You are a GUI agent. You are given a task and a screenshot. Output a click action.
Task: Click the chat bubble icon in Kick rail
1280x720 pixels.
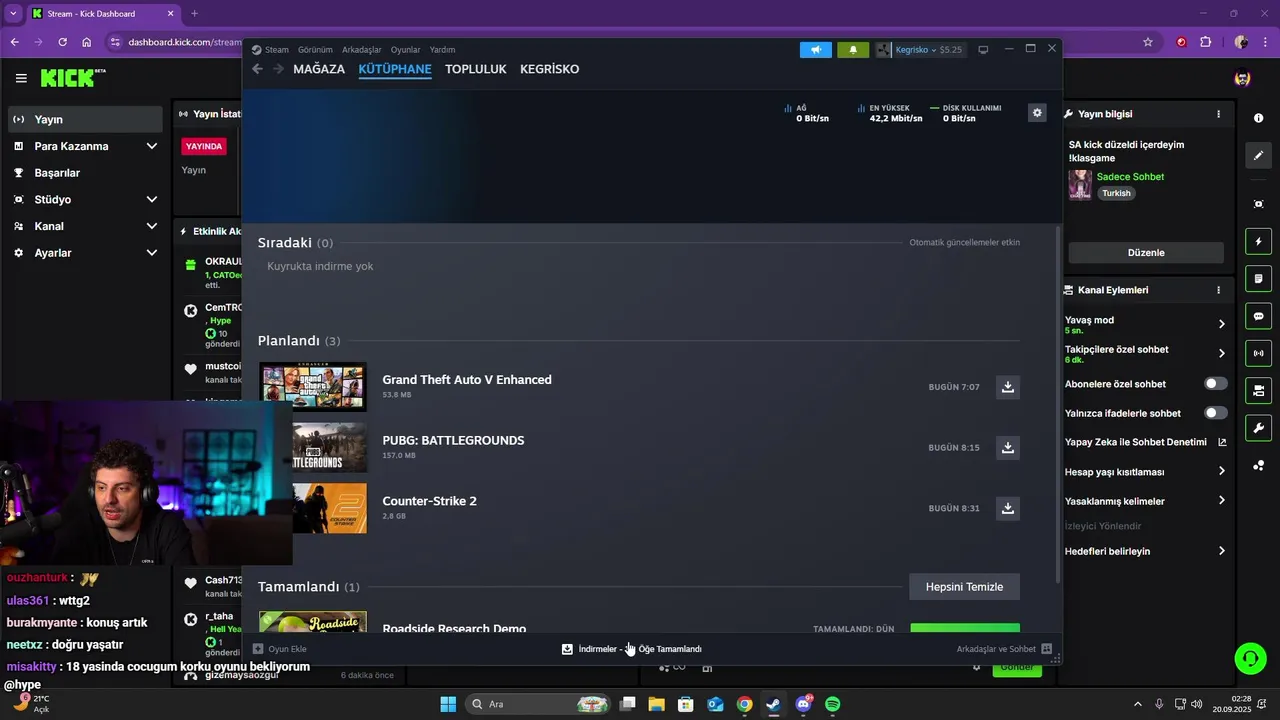coord(1258,316)
